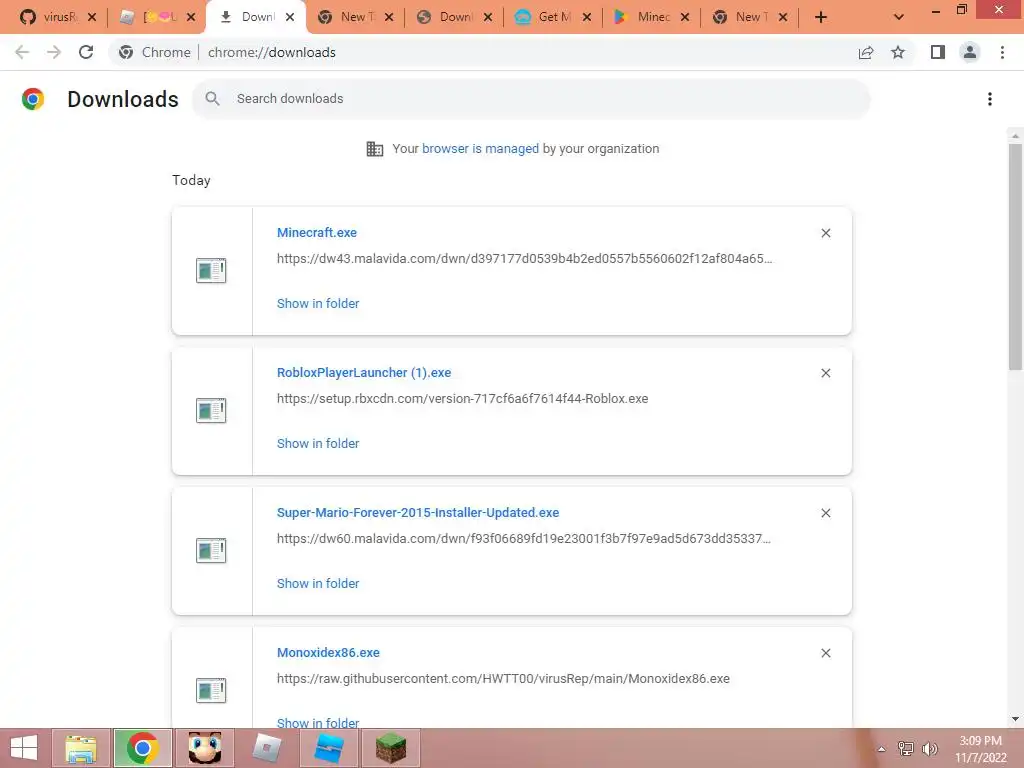Click the network icon in system tray
The height and width of the screenshot is (768, 1024).
[x=906, y=749]
